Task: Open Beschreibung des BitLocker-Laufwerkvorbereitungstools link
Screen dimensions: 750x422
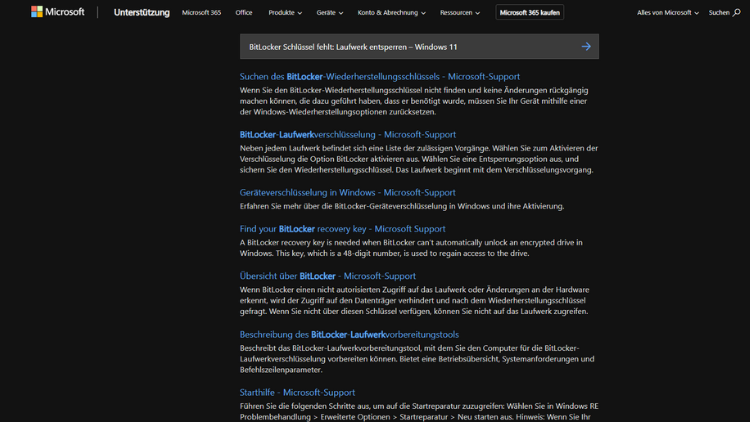Action: click(349, 334)
